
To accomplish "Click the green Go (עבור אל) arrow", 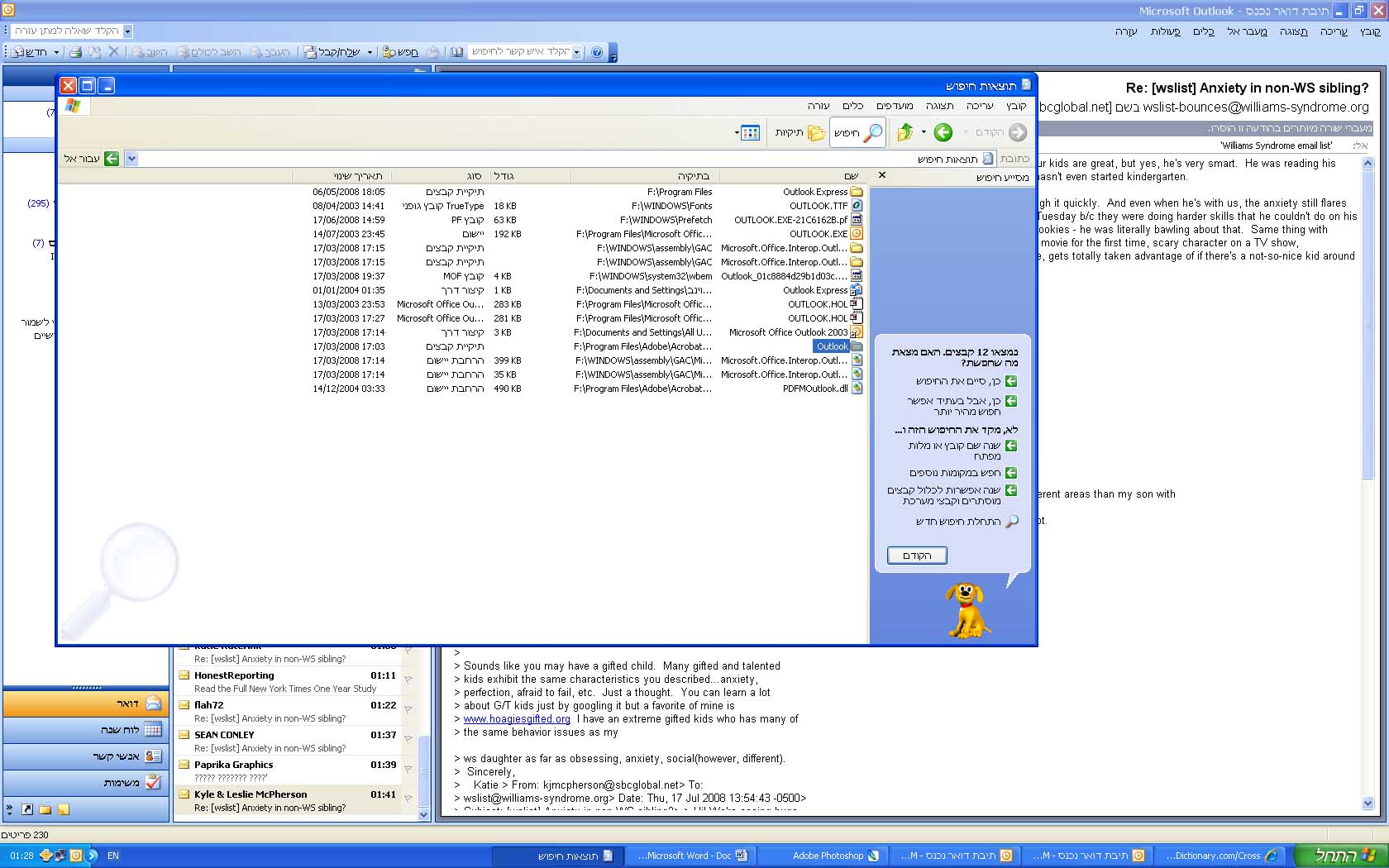I will tap(112, 159).
